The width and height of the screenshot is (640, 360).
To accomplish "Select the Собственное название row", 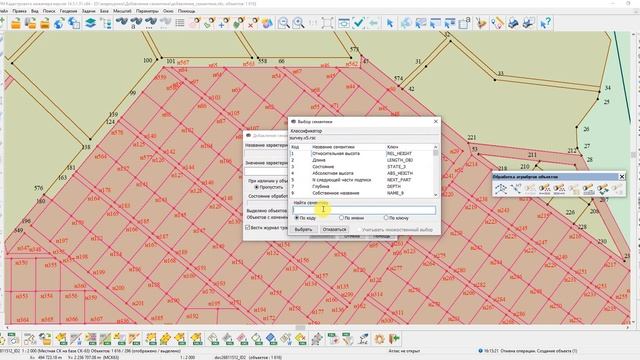I will [x=361, y=193].
